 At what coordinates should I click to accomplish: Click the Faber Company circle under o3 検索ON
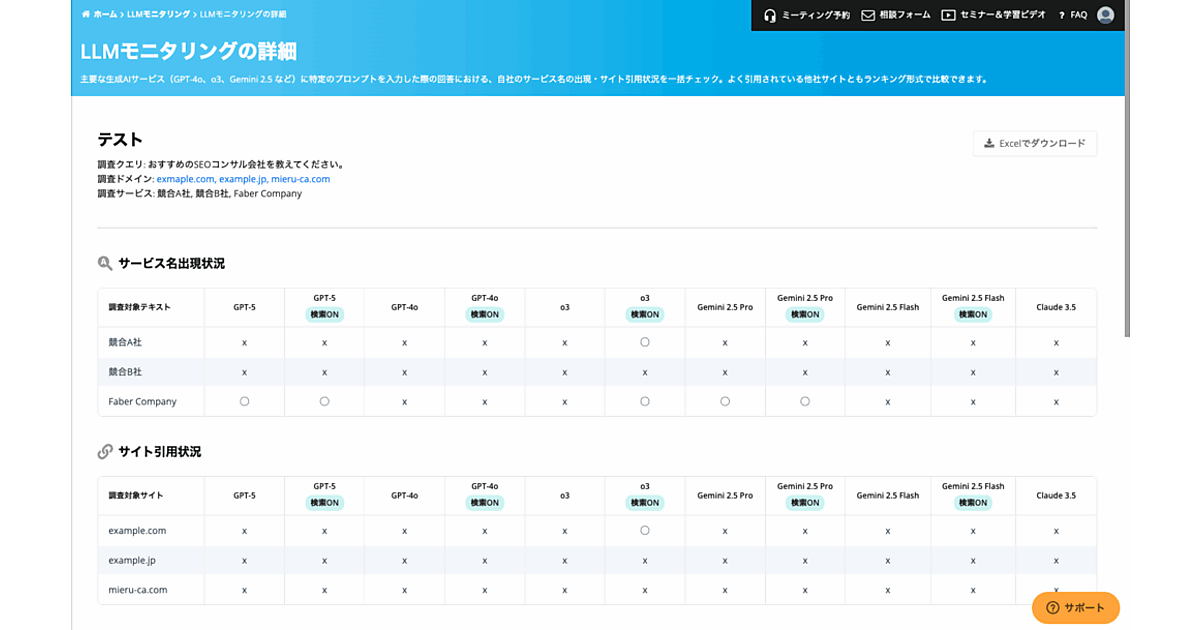pos(645,401)
